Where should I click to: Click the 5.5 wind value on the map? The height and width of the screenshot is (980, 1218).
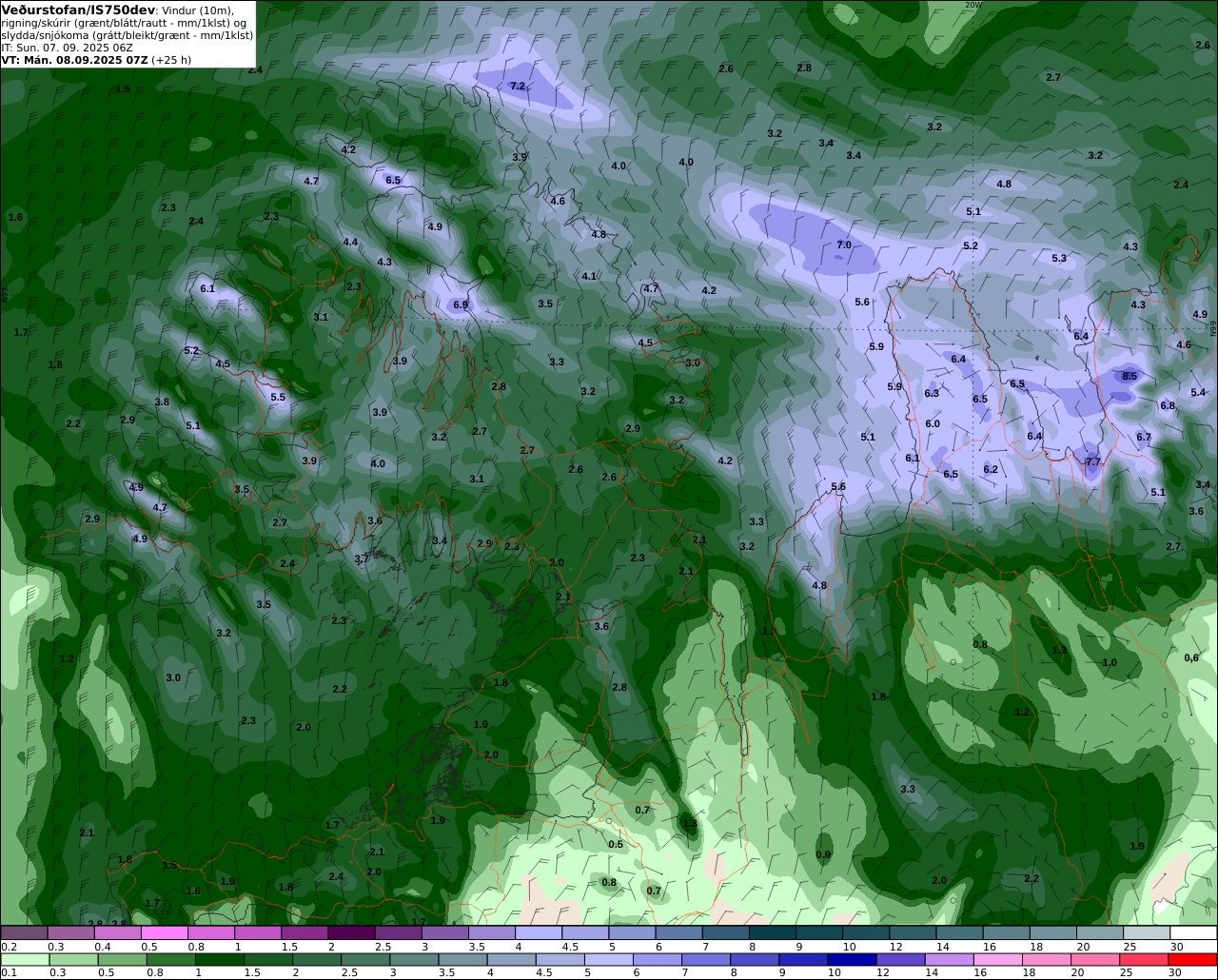278,397
